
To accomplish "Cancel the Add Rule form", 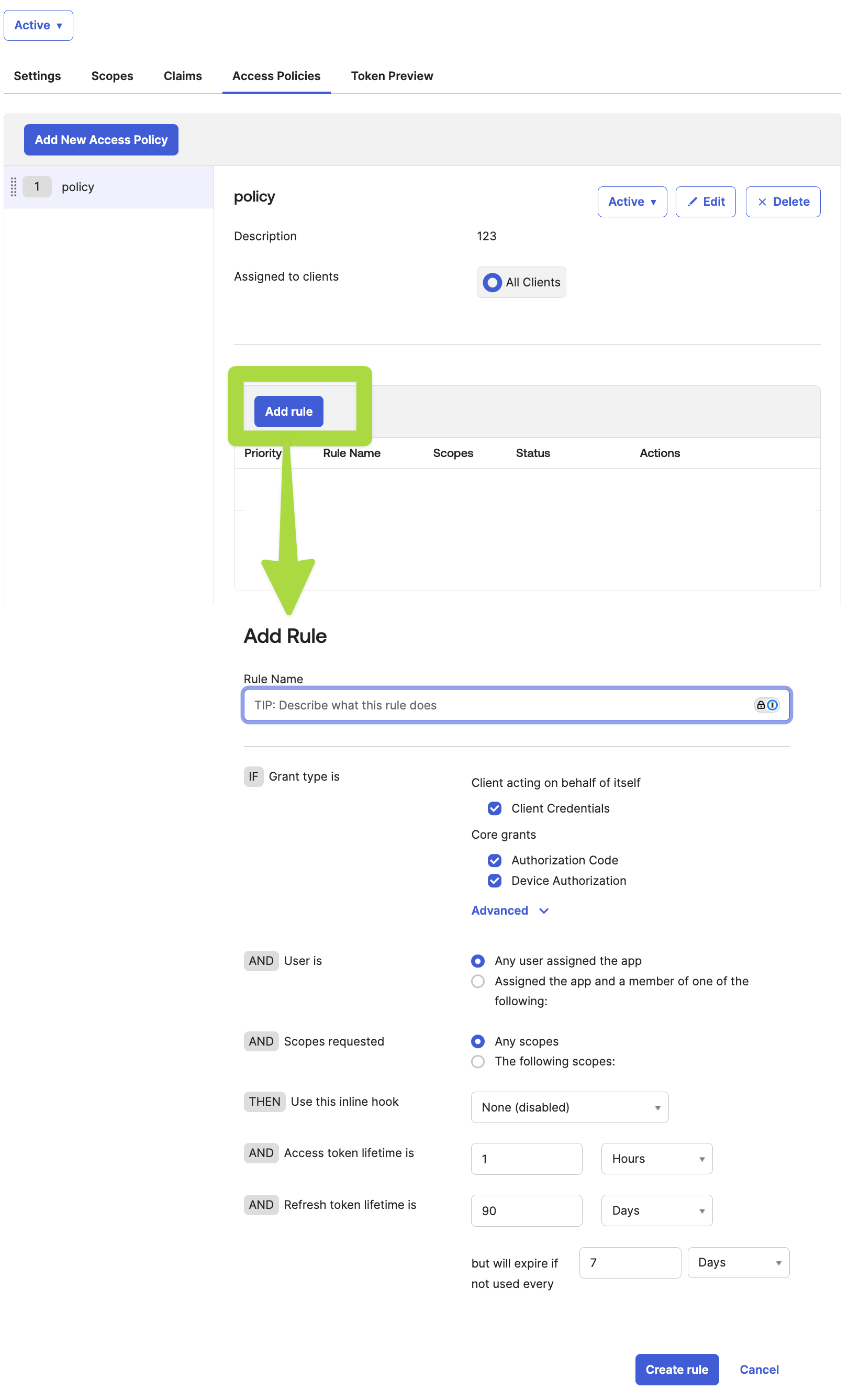I will pos(759,1370).
